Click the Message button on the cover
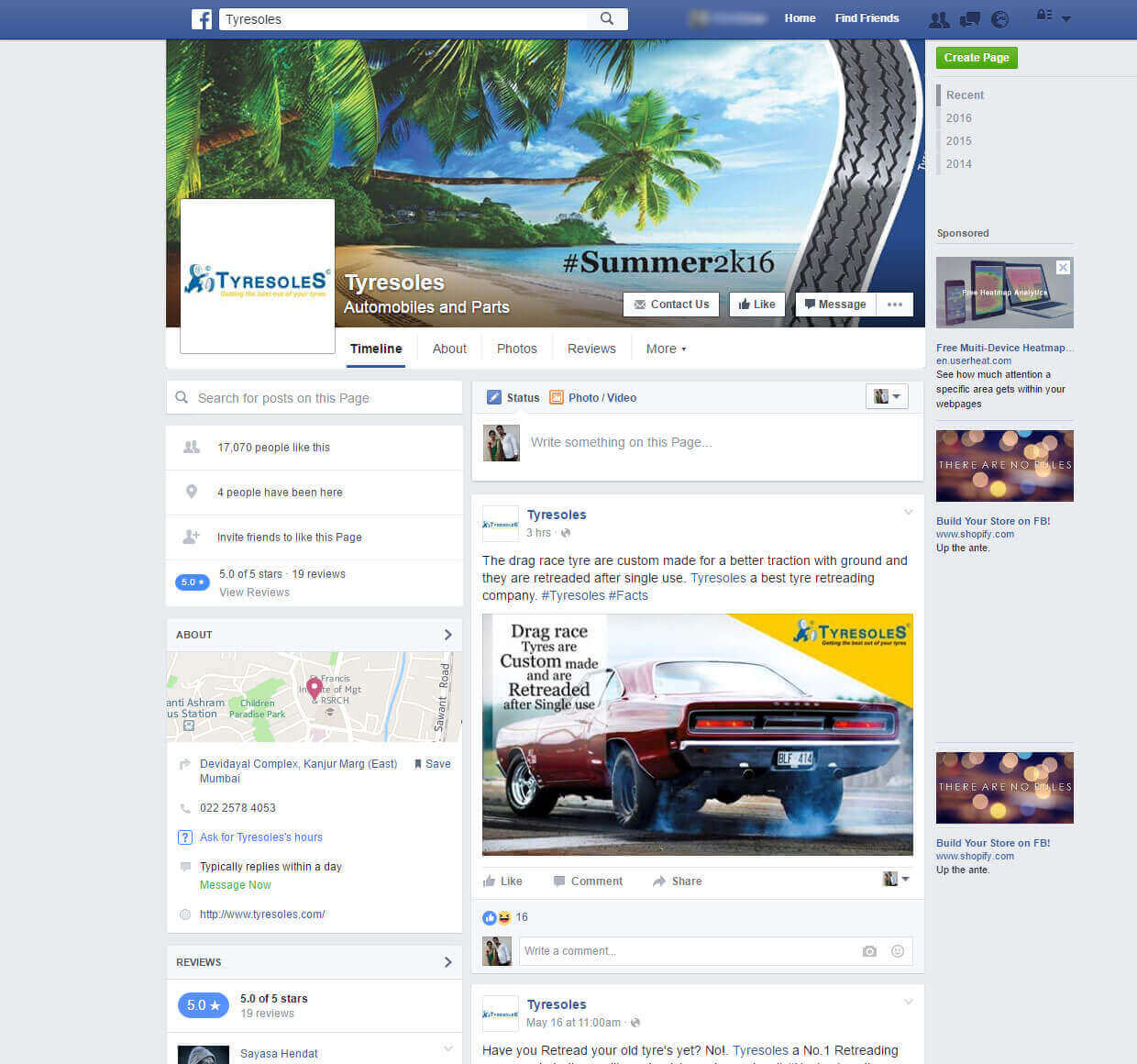Screen dimensions: 1137x1064 click(x=835, y=305)
